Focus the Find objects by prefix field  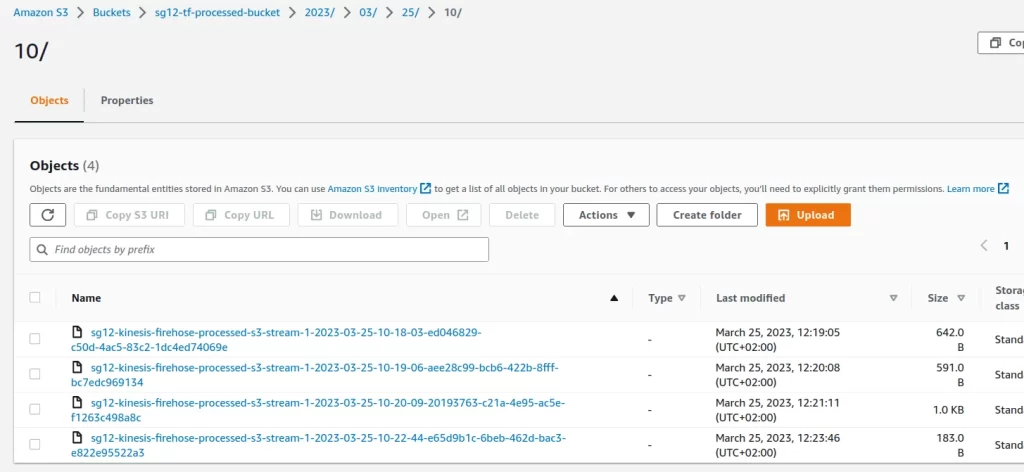click(259, 249)
